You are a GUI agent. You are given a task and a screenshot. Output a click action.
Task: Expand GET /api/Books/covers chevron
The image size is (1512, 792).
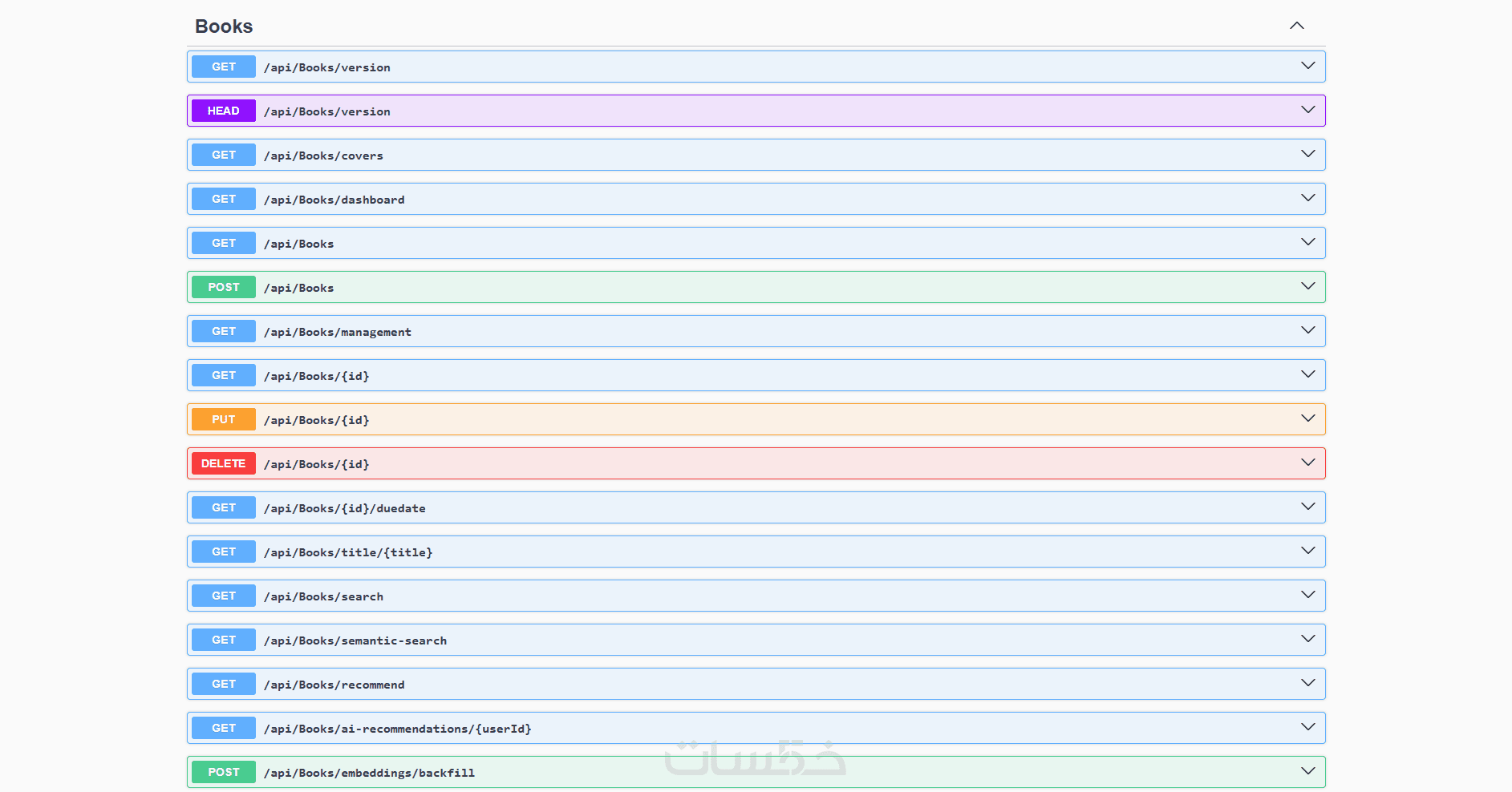pyautogui.click(x=1308, y=154)
